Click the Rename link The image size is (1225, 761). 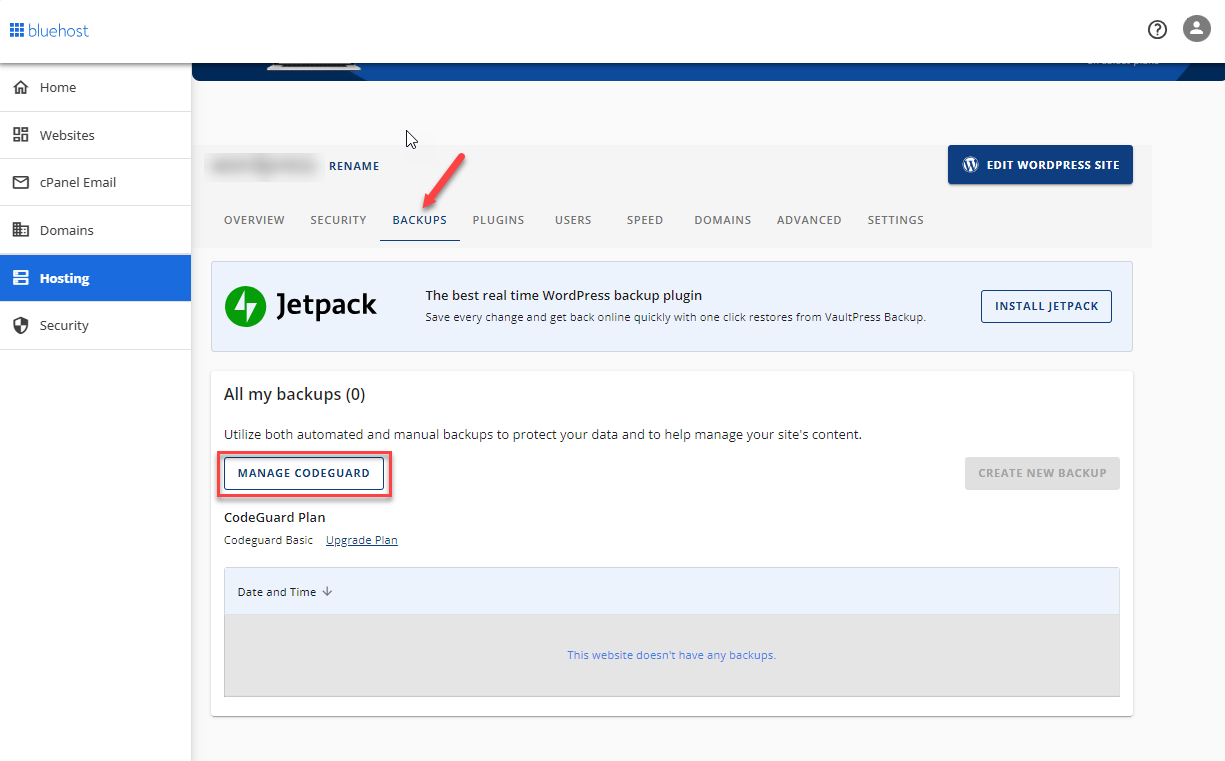click(x=354, y=166)
